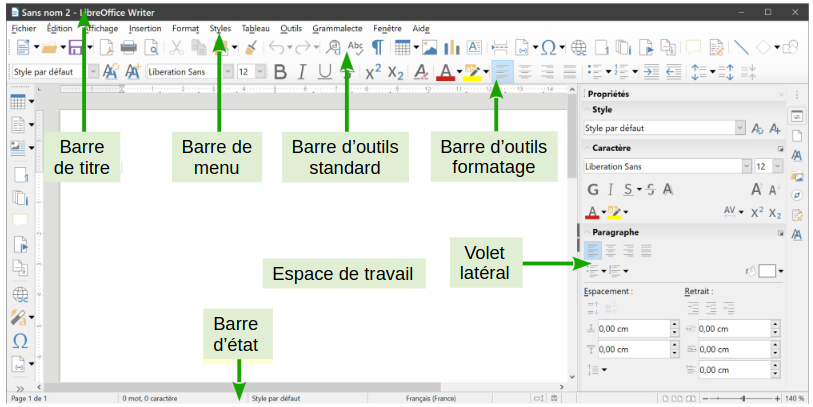Click the Français (France) language status
The image size is (813, 407).
431,398
